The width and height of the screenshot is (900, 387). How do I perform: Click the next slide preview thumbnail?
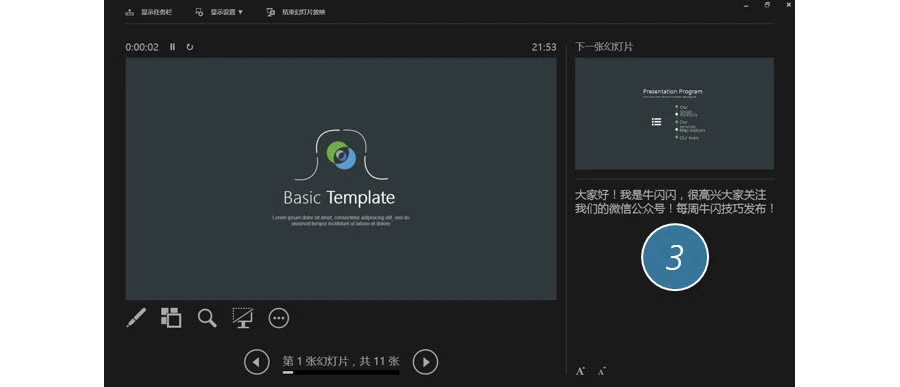click(674, 114)
